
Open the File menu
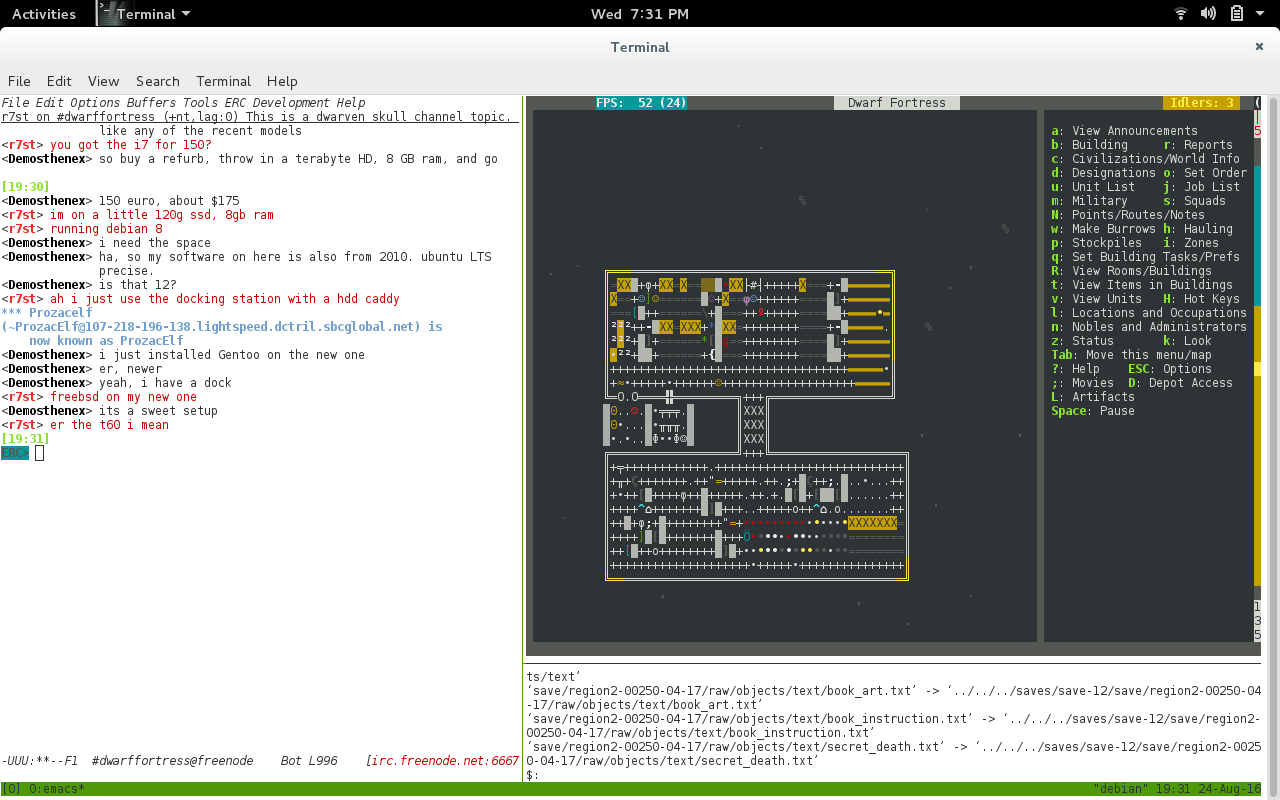tap(19, 81)
